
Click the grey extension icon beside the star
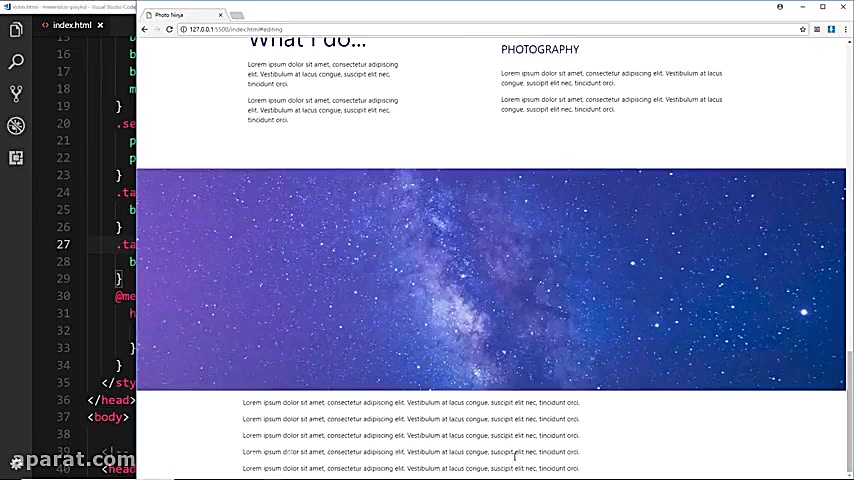817,29
